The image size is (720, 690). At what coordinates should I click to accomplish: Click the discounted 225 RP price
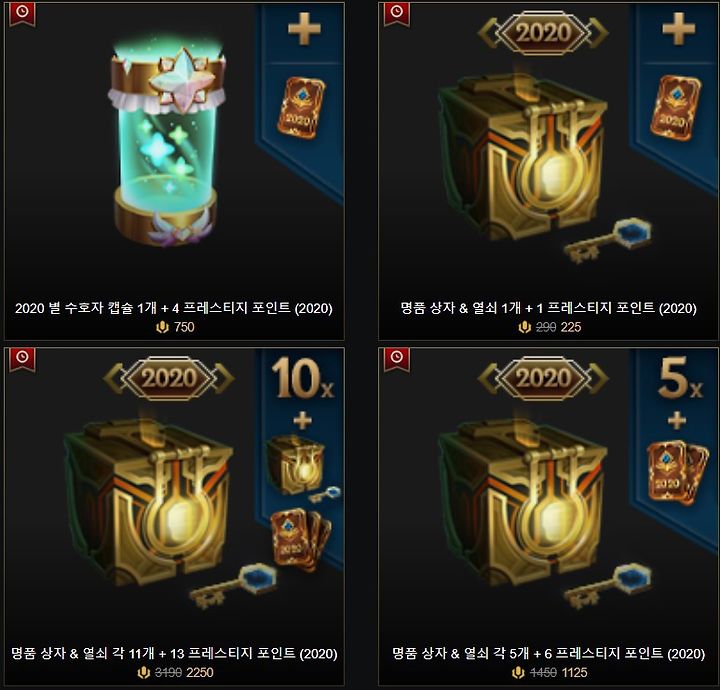pos(571,327)
